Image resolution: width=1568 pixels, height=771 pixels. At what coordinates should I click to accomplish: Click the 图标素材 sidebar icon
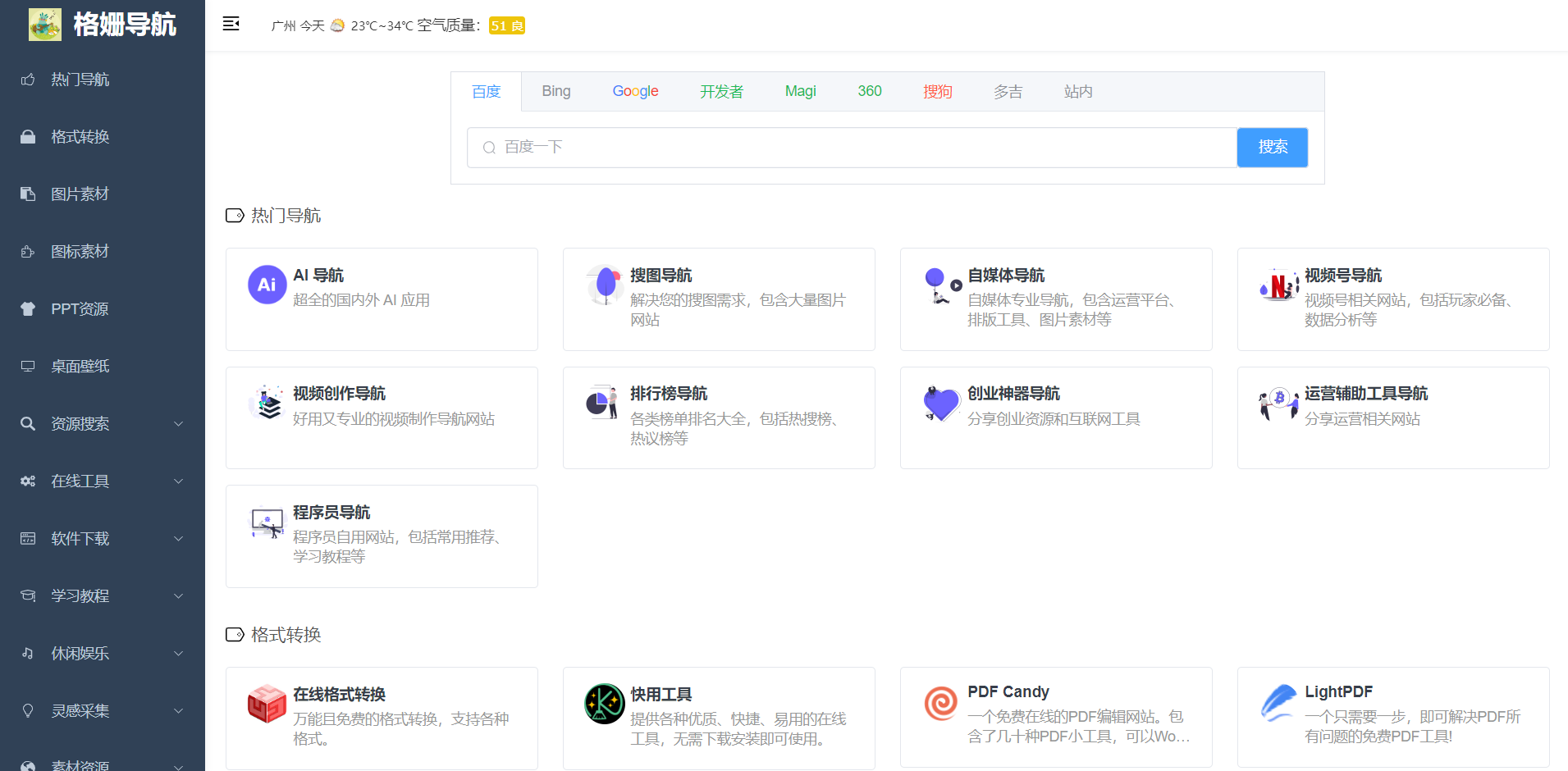28,252
